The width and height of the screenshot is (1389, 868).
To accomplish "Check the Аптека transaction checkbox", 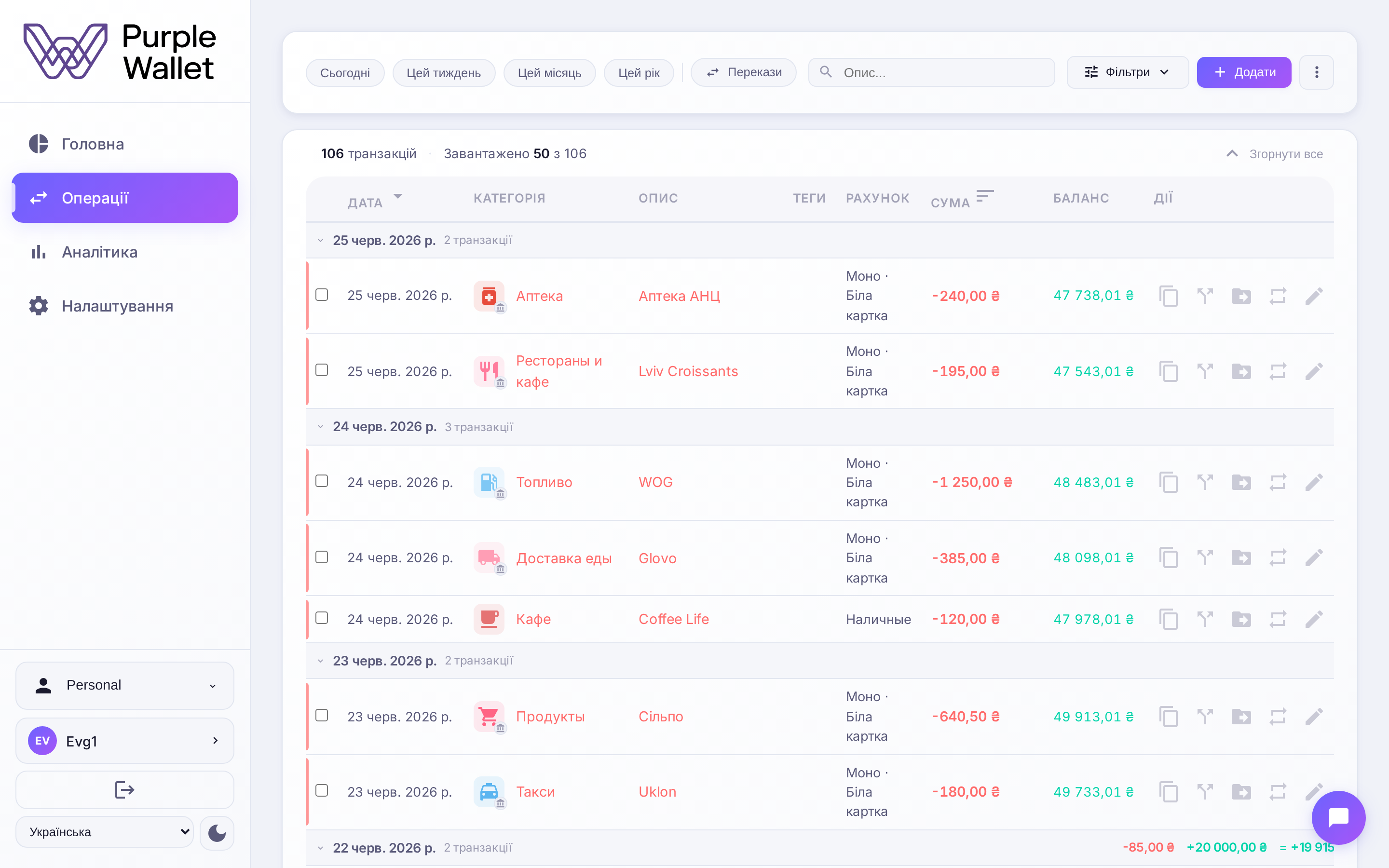I will [x=322, y=295].
